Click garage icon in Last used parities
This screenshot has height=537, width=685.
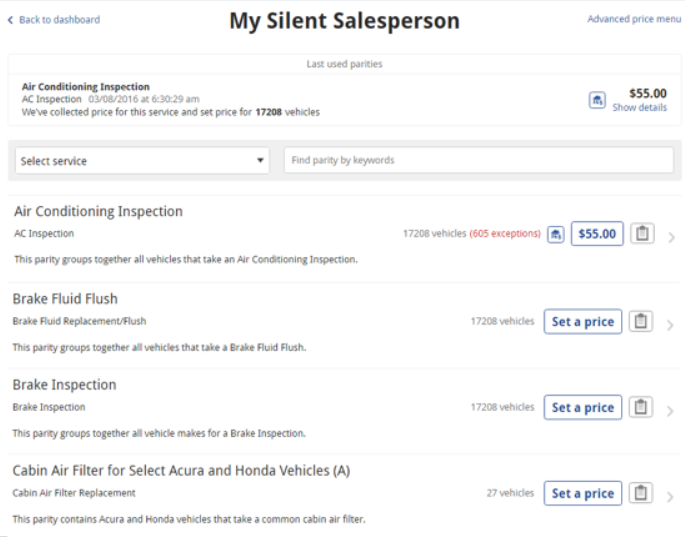597,100
